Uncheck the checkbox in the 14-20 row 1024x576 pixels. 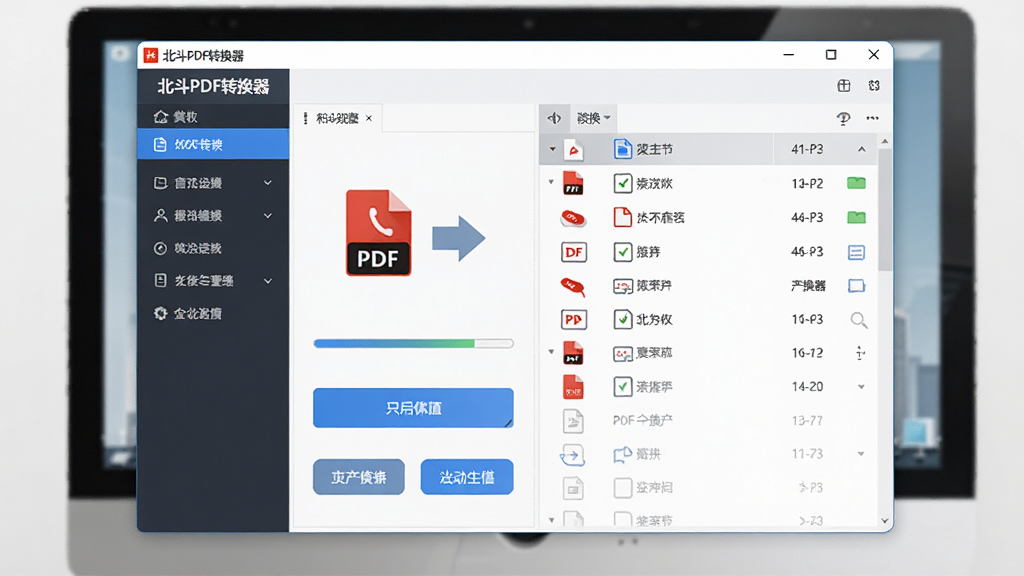[622, 387]
